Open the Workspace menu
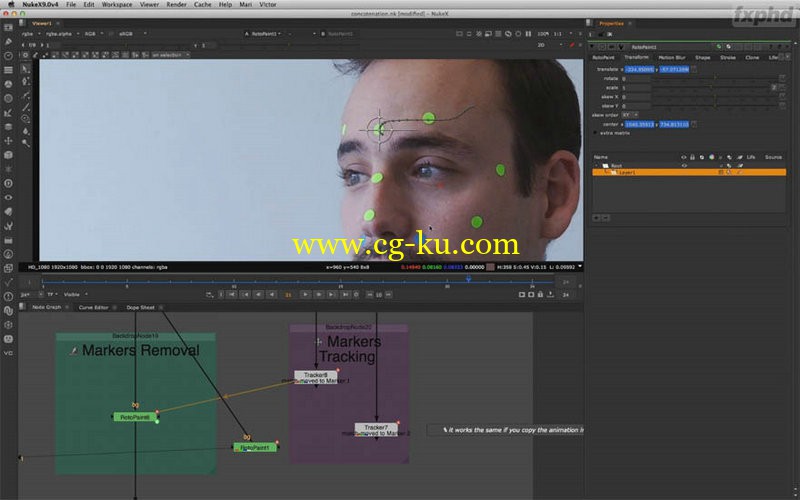The width and height of the screenshot is (800, 500). (x=116, y=4)
